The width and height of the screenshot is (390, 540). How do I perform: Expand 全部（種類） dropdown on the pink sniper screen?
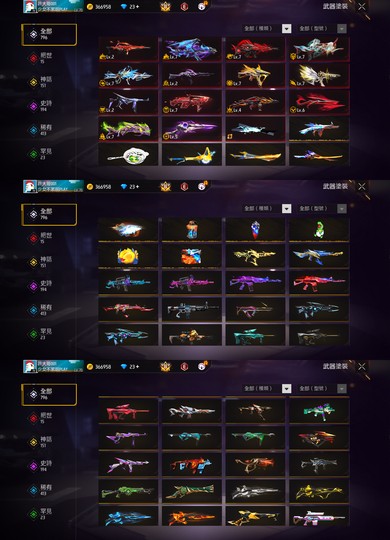click(267, 389)
